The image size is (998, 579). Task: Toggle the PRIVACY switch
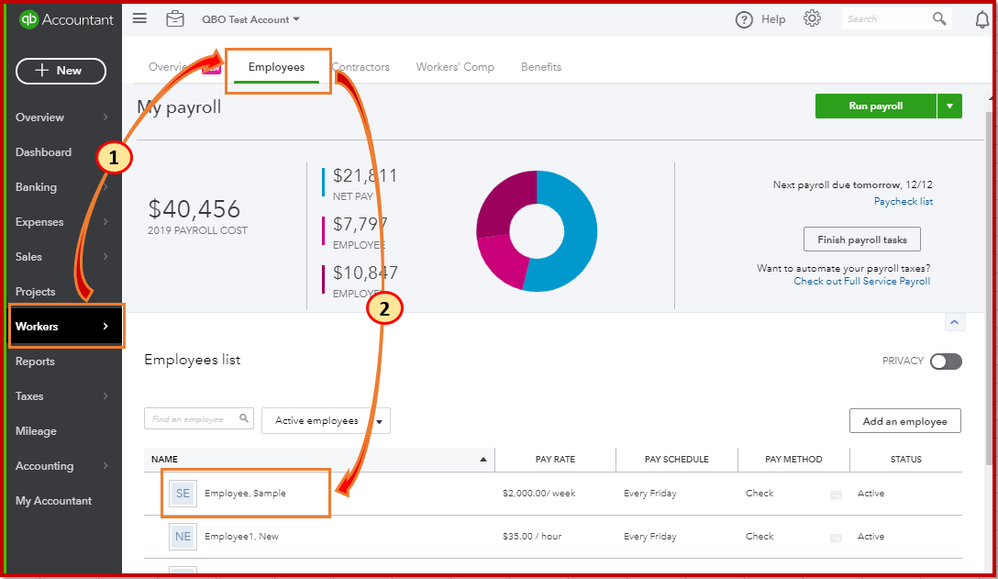tap(946, 361)
